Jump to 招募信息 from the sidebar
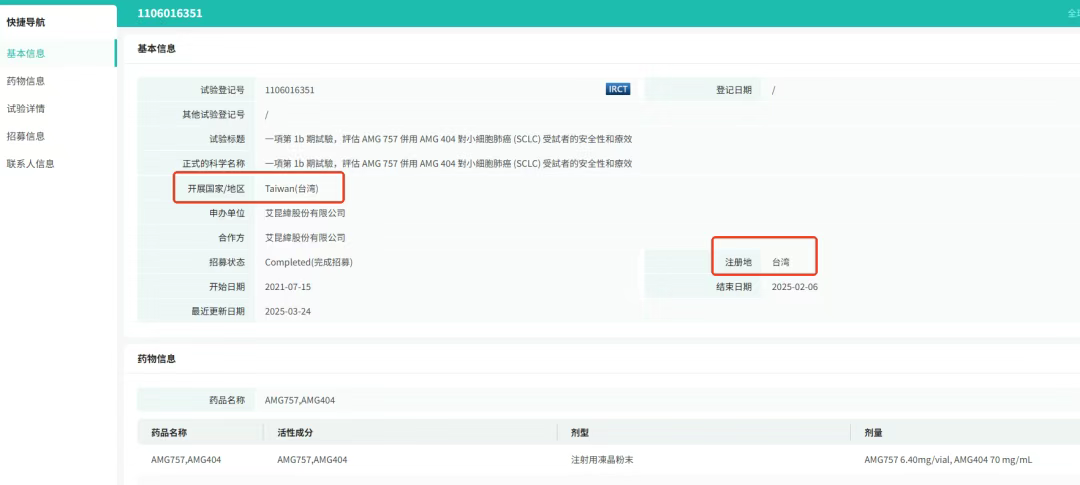The image size is (1080, 485). pos(26,136)
